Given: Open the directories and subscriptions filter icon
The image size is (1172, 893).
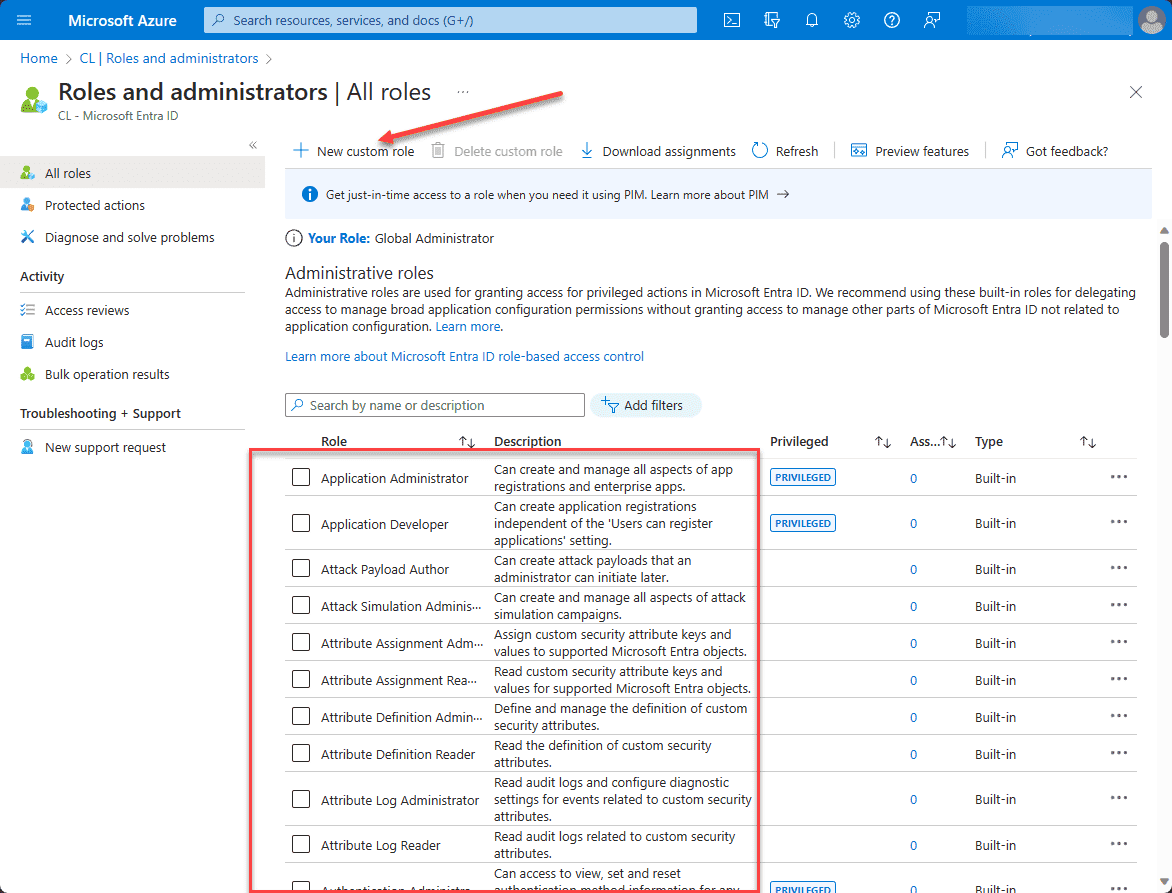Looking at the screenshot, I should pos(772,20).
